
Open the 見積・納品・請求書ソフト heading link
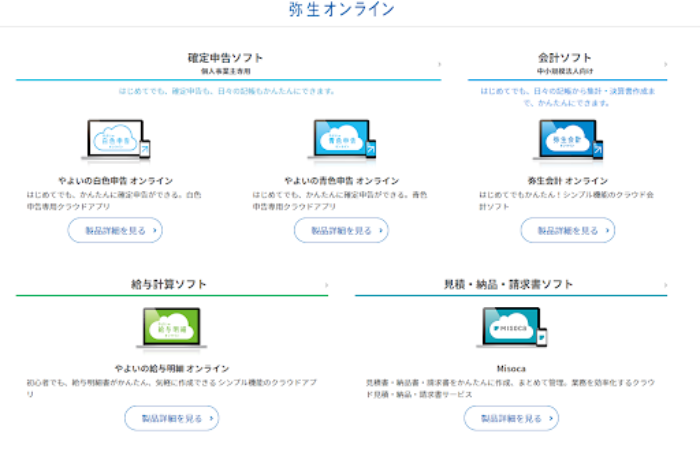(x=509, y=284)
